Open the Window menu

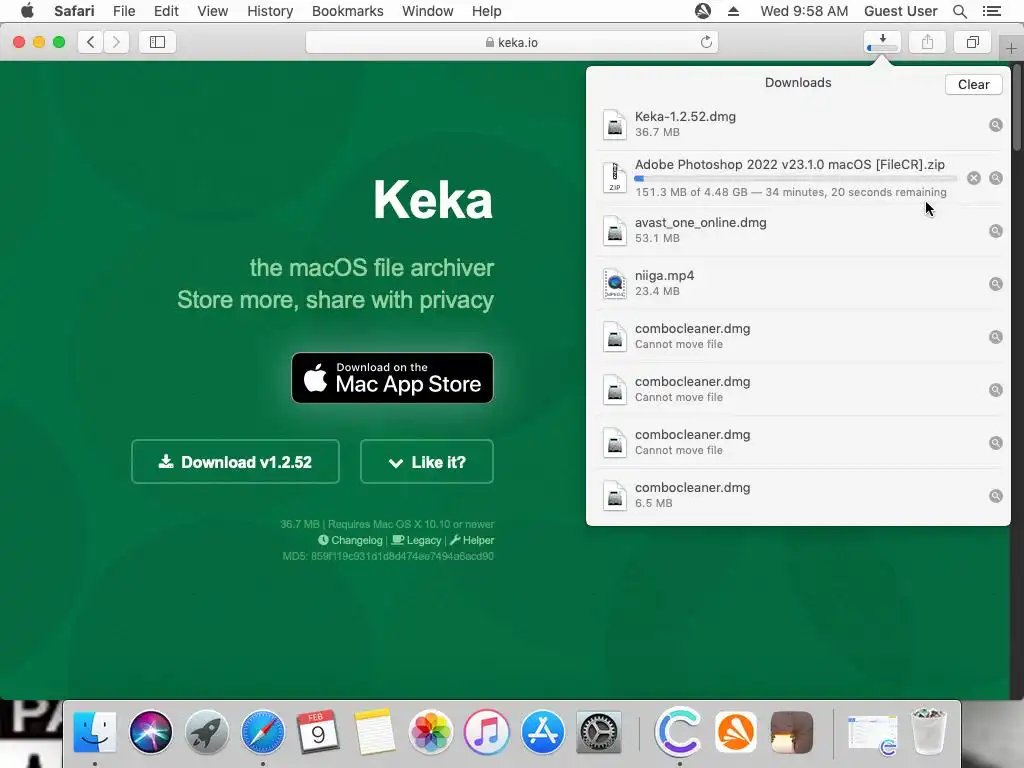pos(427,11)
